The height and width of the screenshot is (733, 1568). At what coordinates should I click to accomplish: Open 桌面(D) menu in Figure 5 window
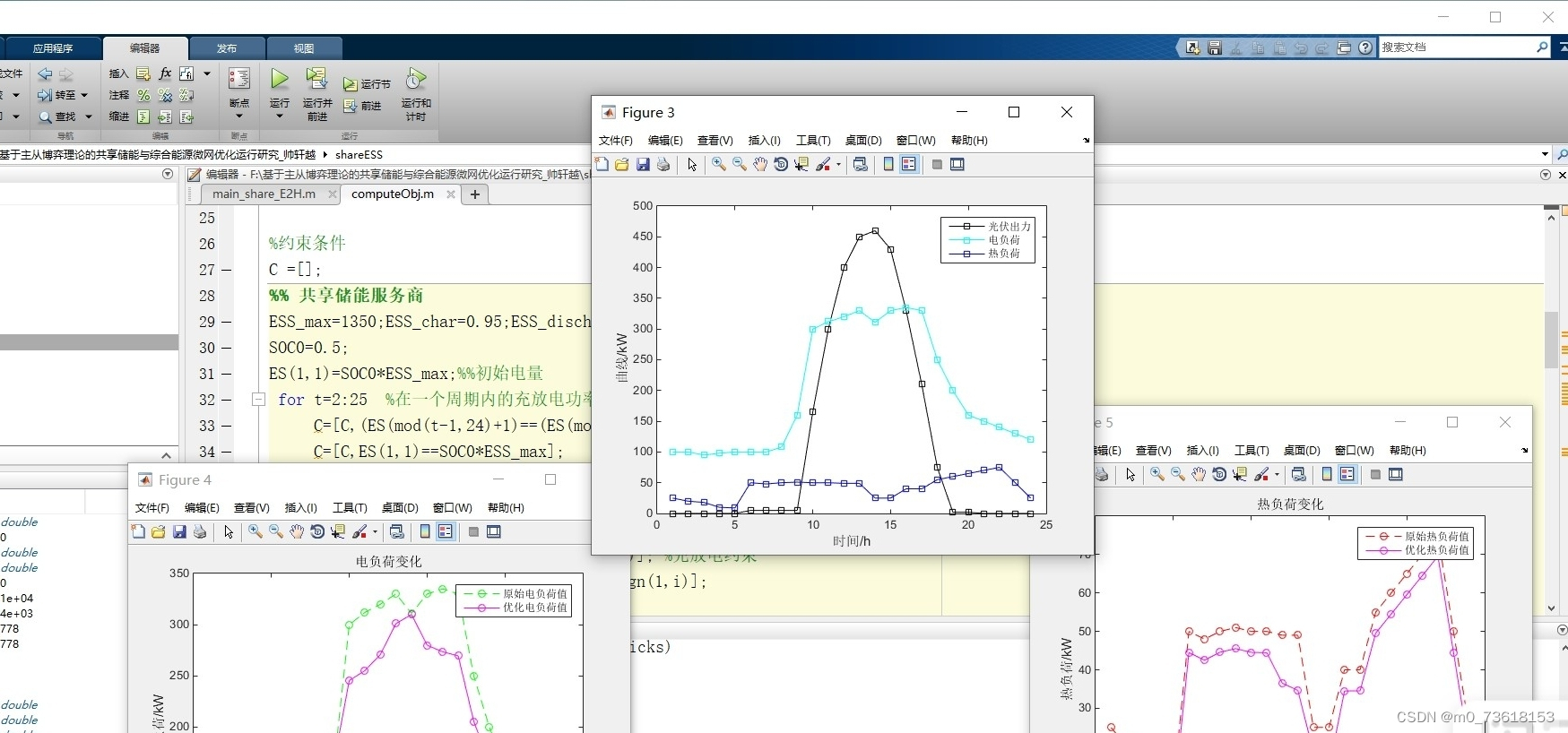[1302, 451]
